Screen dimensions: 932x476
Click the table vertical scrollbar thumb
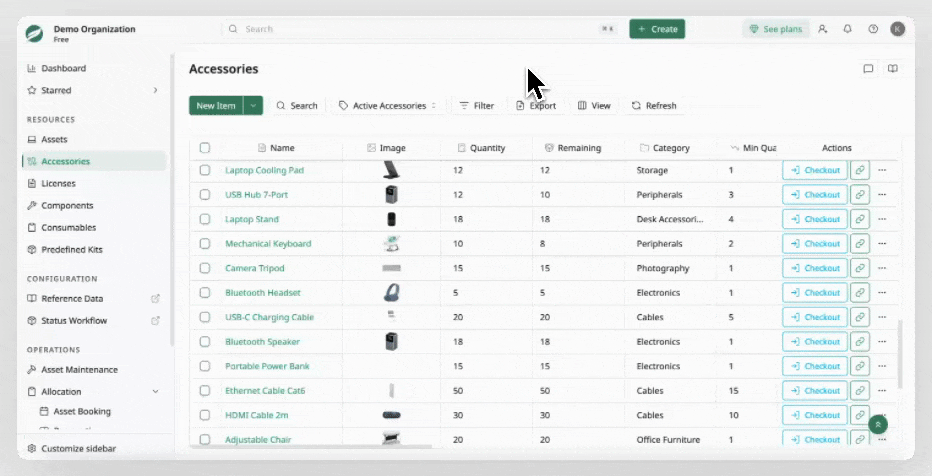click(x=900, y=354)
